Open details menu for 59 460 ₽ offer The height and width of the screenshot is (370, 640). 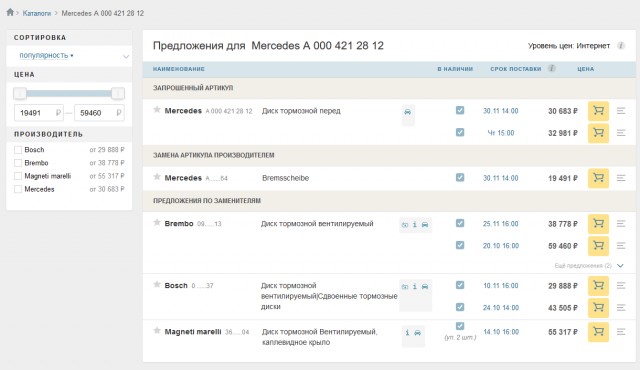click(621, 246)
